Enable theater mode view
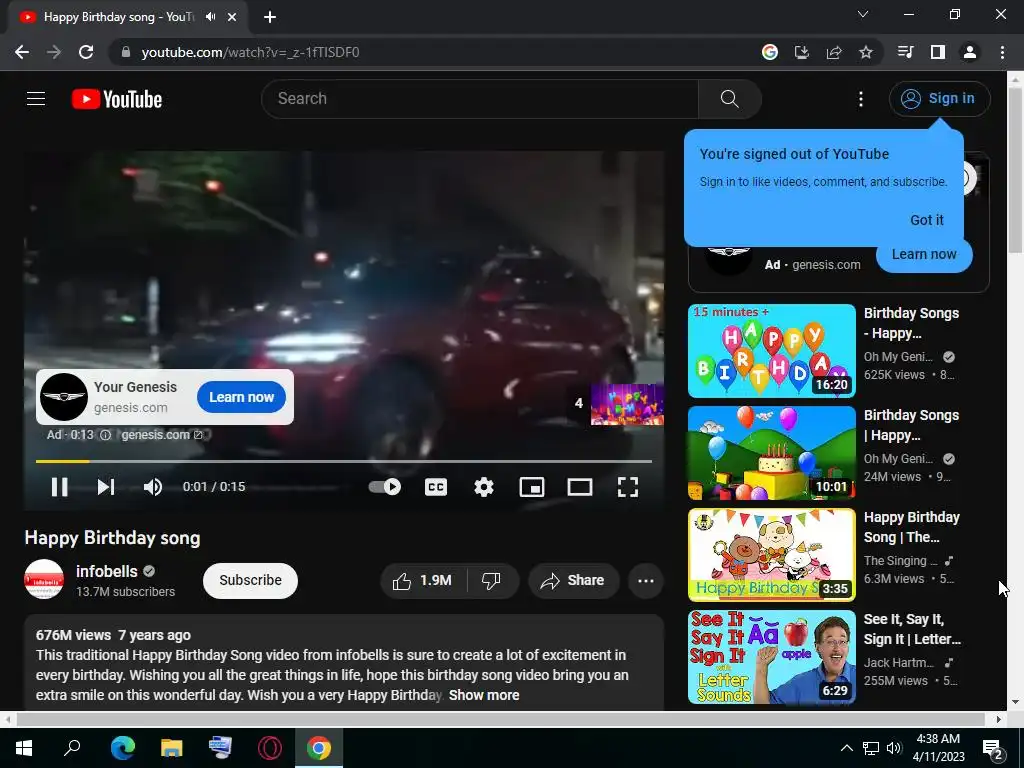The width and height of the screenshot is (1024, 768). [580, 487]
